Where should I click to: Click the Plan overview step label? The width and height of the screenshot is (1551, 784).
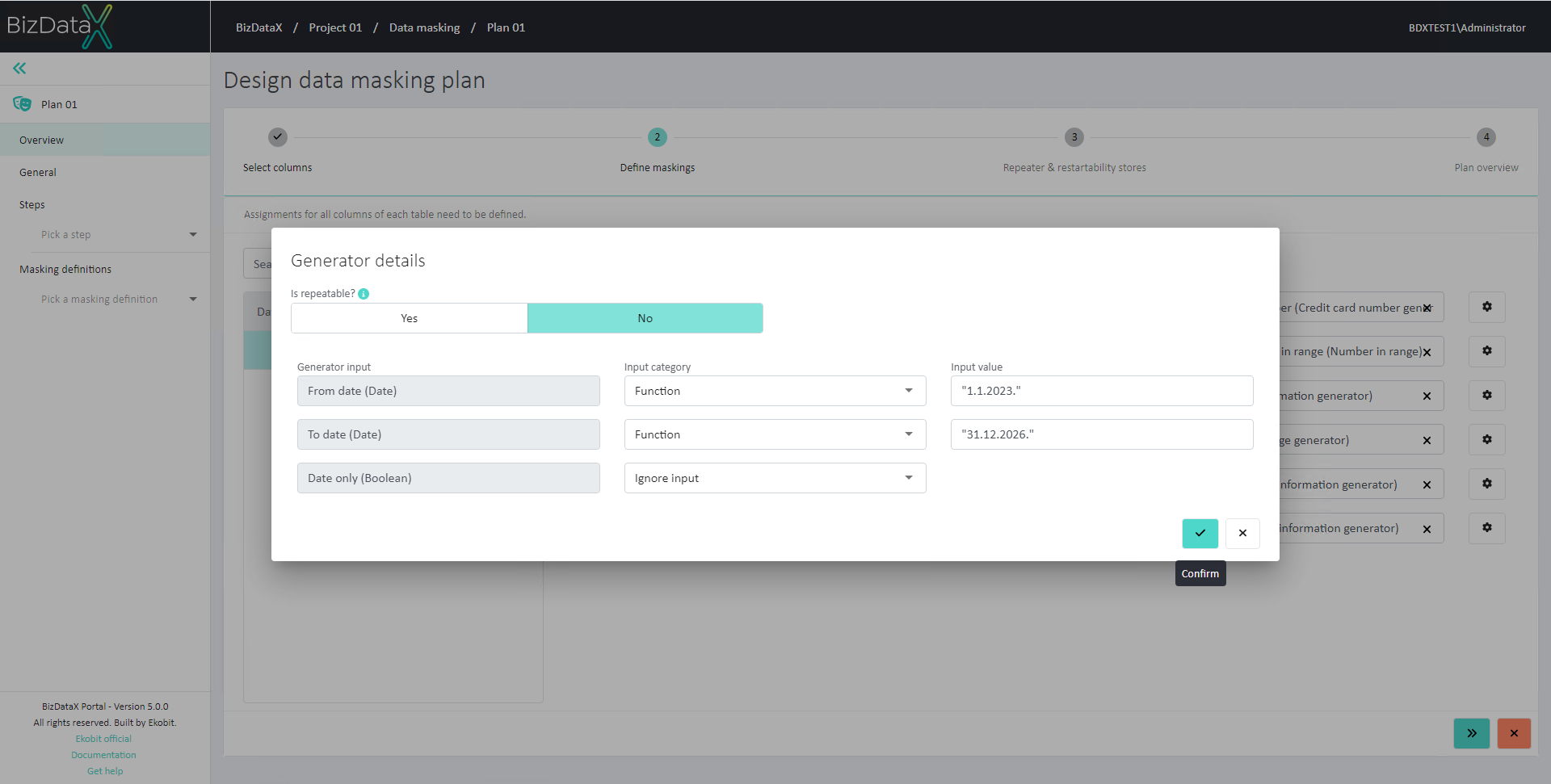(1486, 168)
